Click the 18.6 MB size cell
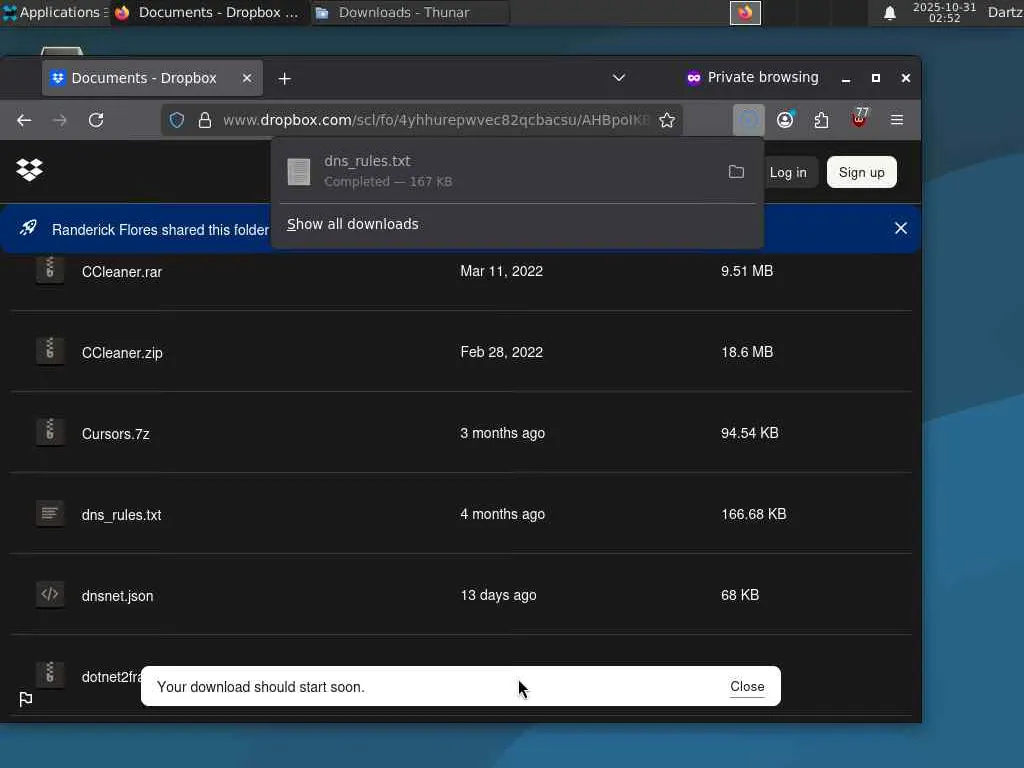1024x768 pixels. 746,352
